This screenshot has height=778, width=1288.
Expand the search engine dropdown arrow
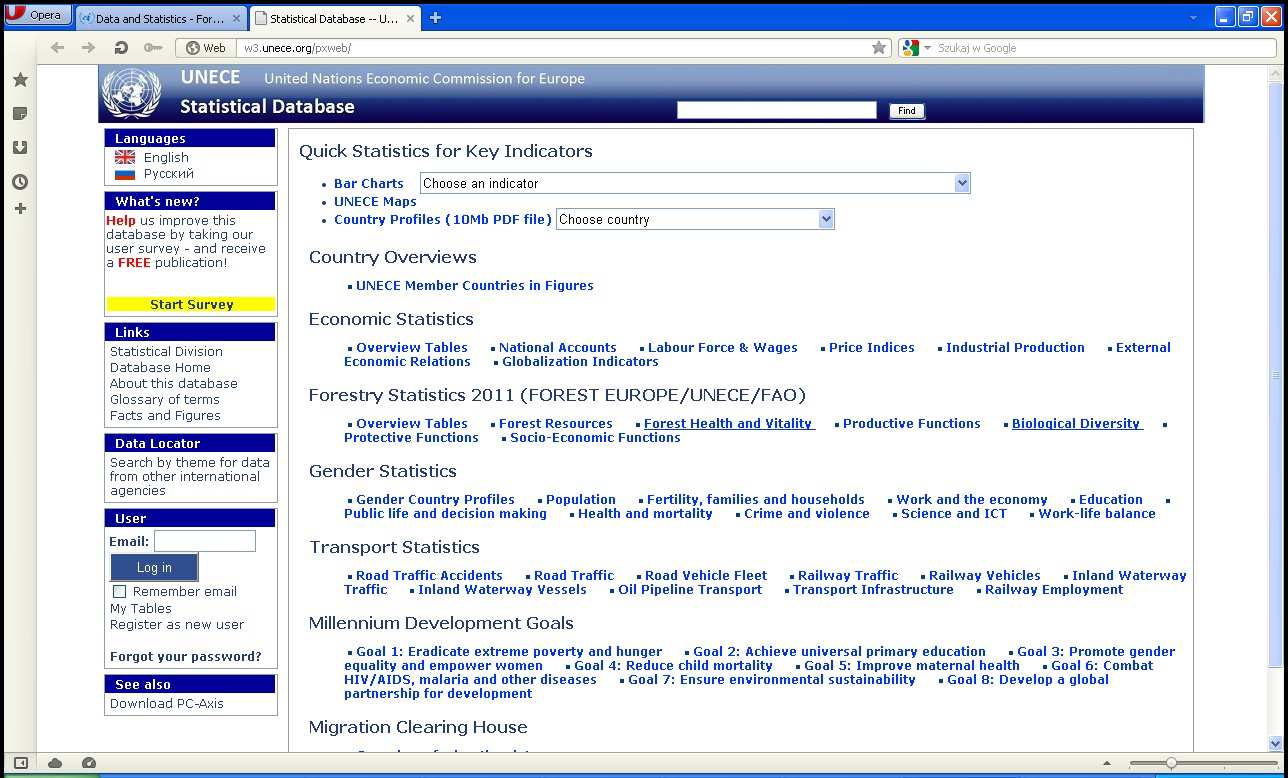[927, 48]
